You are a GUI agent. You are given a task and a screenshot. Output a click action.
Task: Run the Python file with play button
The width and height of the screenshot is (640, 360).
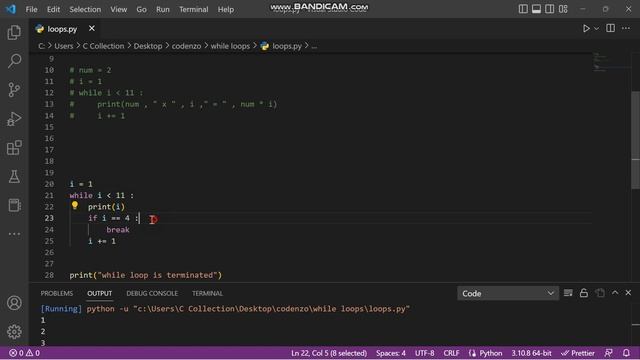pos(586,28)
